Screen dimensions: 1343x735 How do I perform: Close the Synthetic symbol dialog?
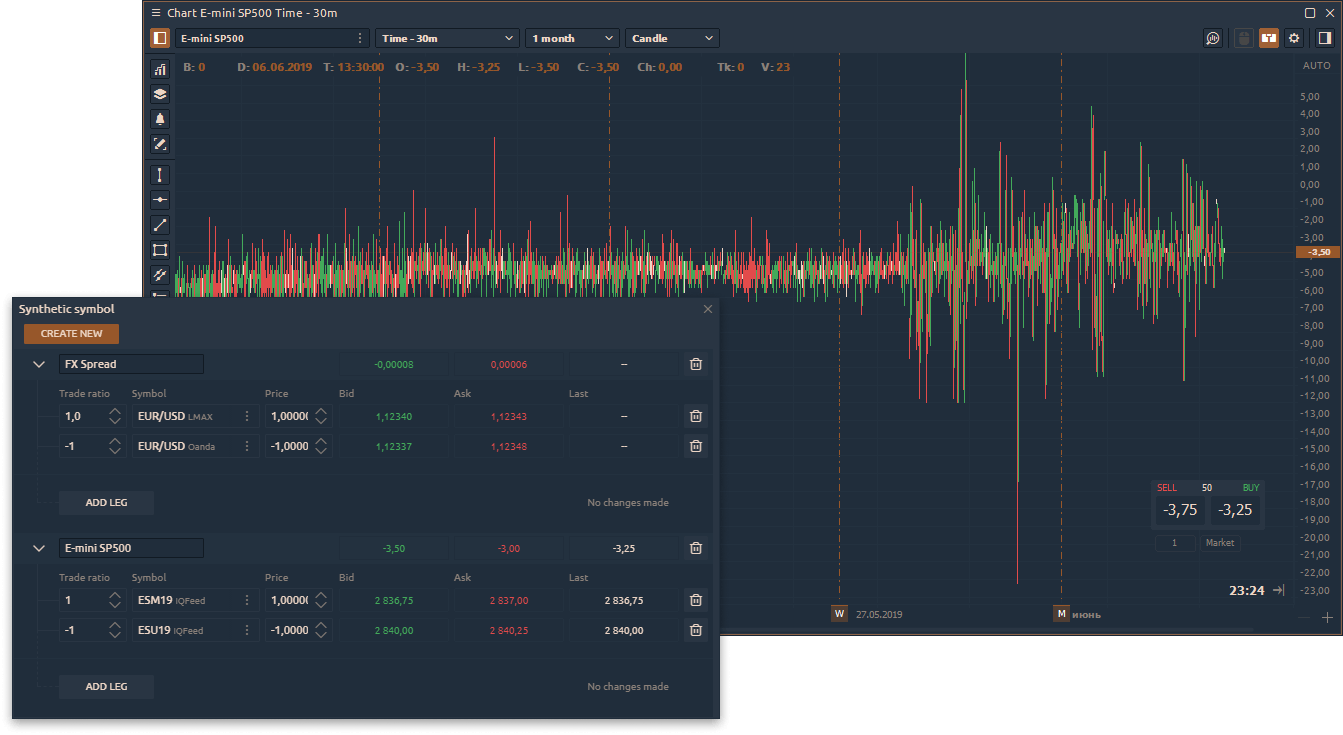[708, 309]
